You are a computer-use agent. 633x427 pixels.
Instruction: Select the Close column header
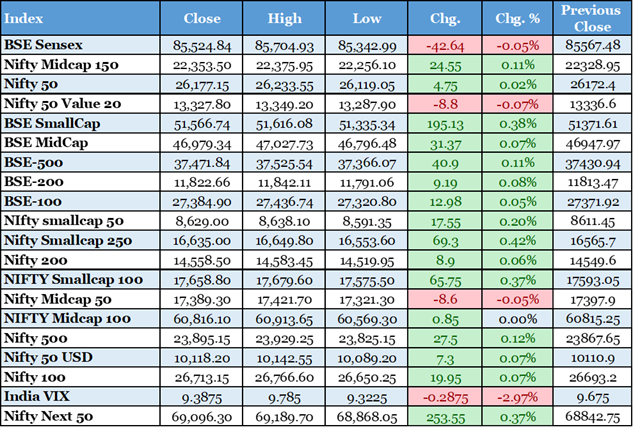coord(203,19)
